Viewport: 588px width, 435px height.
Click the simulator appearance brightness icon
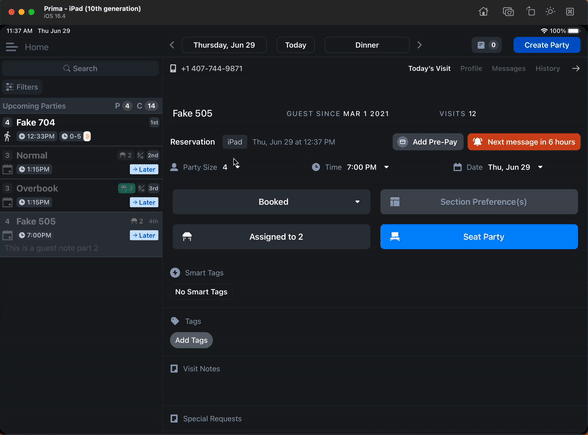click(550, 12)
